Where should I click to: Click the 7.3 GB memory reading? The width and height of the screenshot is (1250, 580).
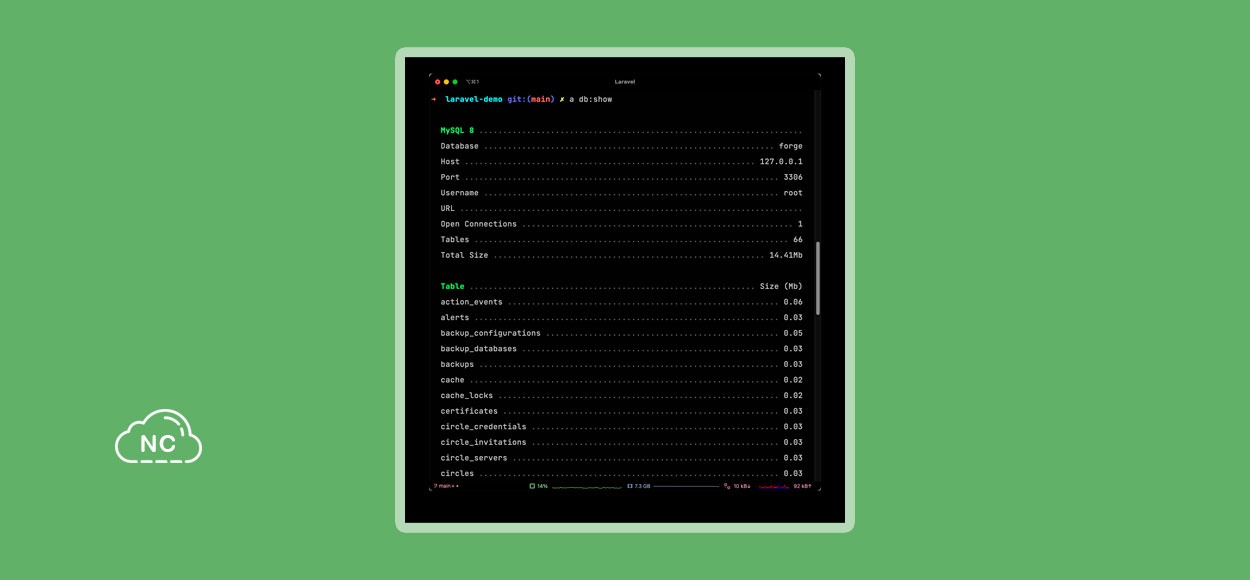click(x=642, y=486)
